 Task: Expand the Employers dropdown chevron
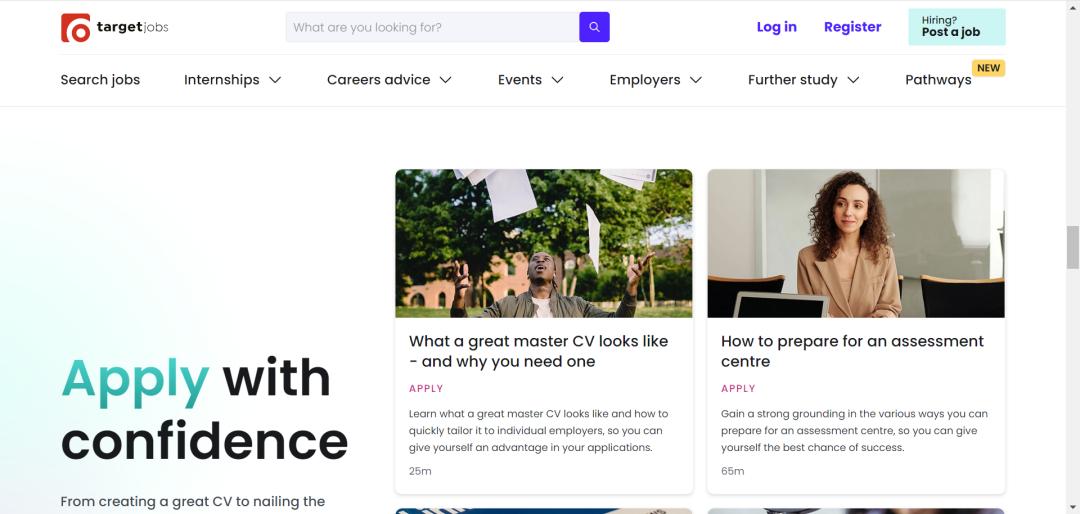tap(696, 80)
